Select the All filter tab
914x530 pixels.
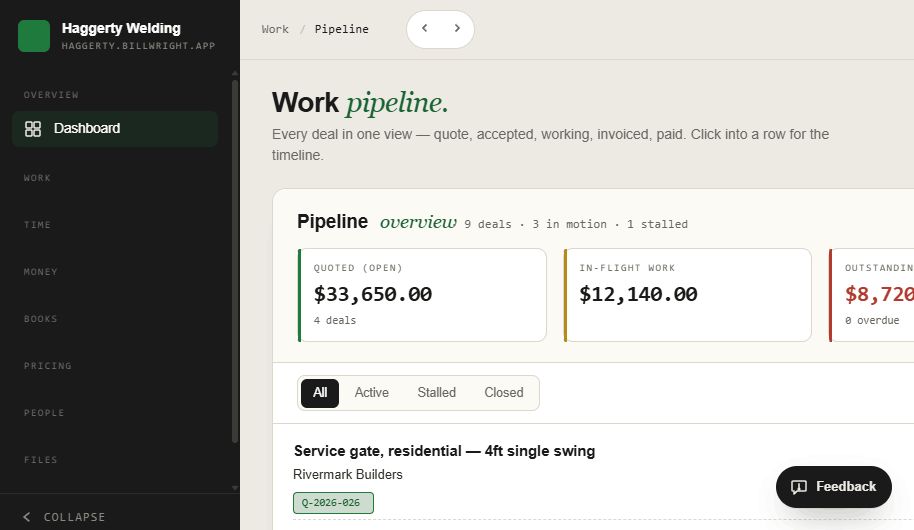[320, 392]
